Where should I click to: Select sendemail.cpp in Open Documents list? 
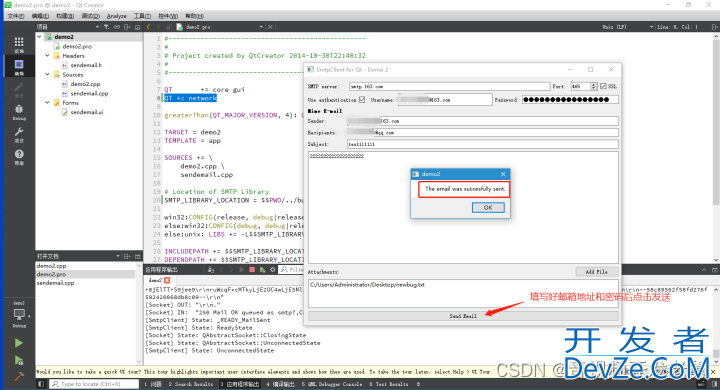pyautogui.click(x=55, y=283)
